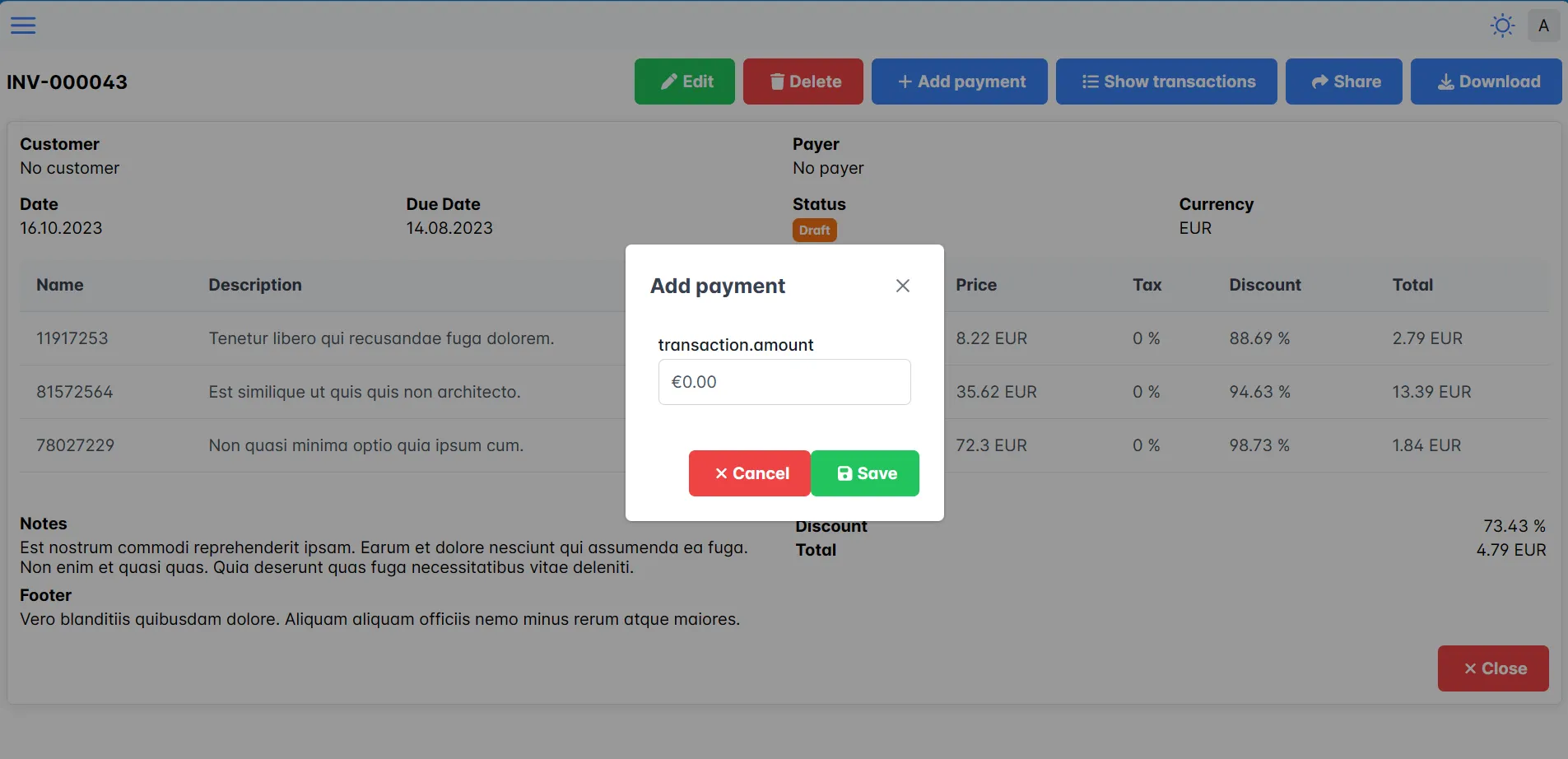This screenshot has height=759, width=1568.
Task: Save the new payment
Action: [x=865, y=473]
